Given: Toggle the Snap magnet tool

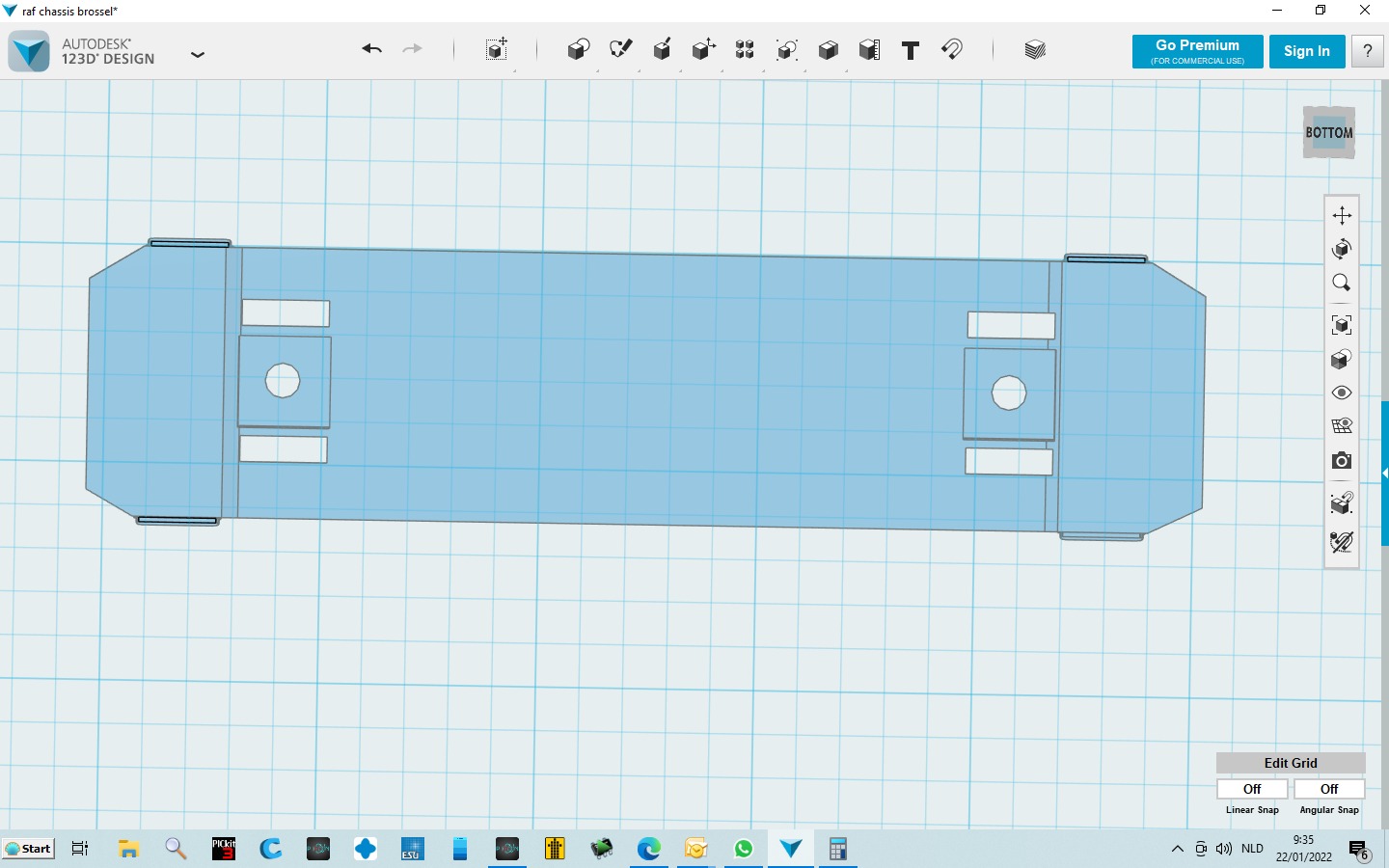Looking at the screenshot, I should 952,49.
